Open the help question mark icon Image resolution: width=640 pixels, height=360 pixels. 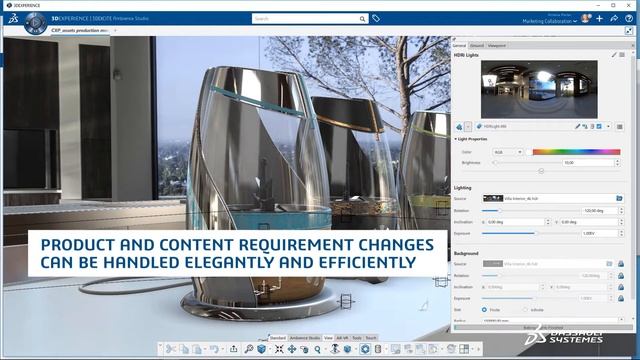[629, 18]
